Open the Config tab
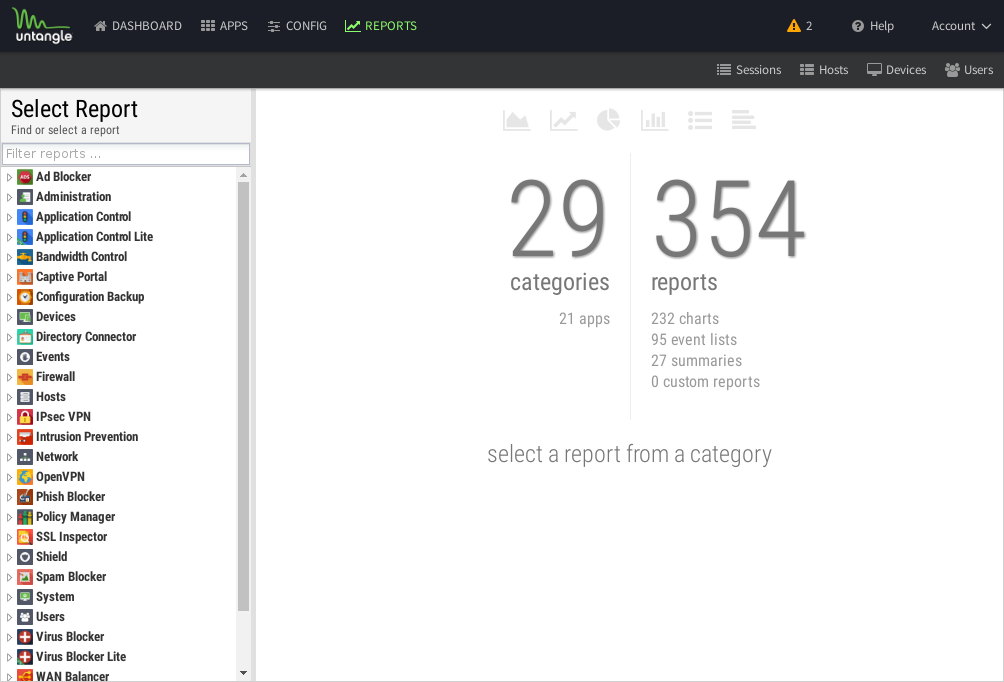Viewport: 1004px width, 682px height. [297, 26]
